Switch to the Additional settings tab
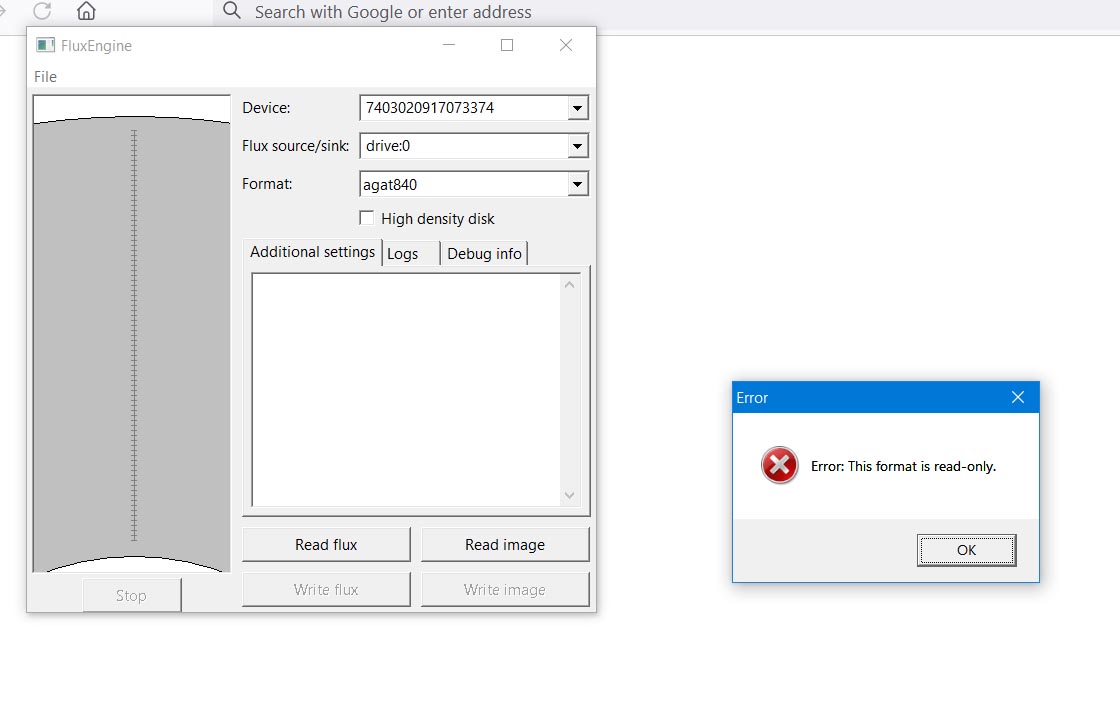This screenshot has height=710, width=1120. tap(312, 252)
